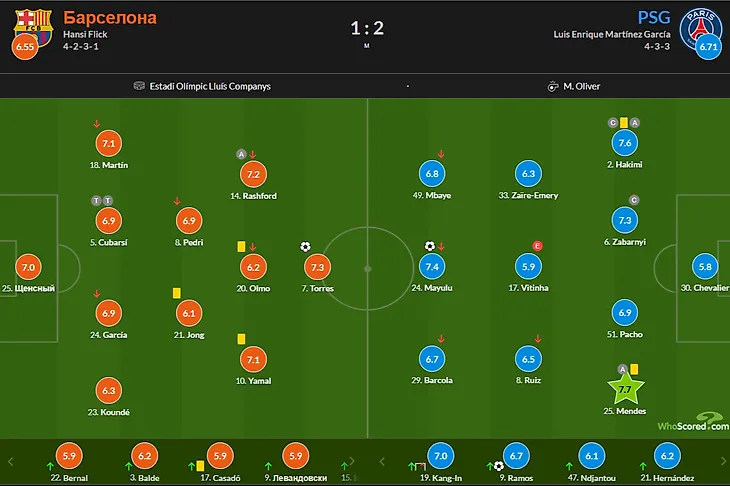Open the Барселона team name link
Screen dimensions: 730x486
101,17
